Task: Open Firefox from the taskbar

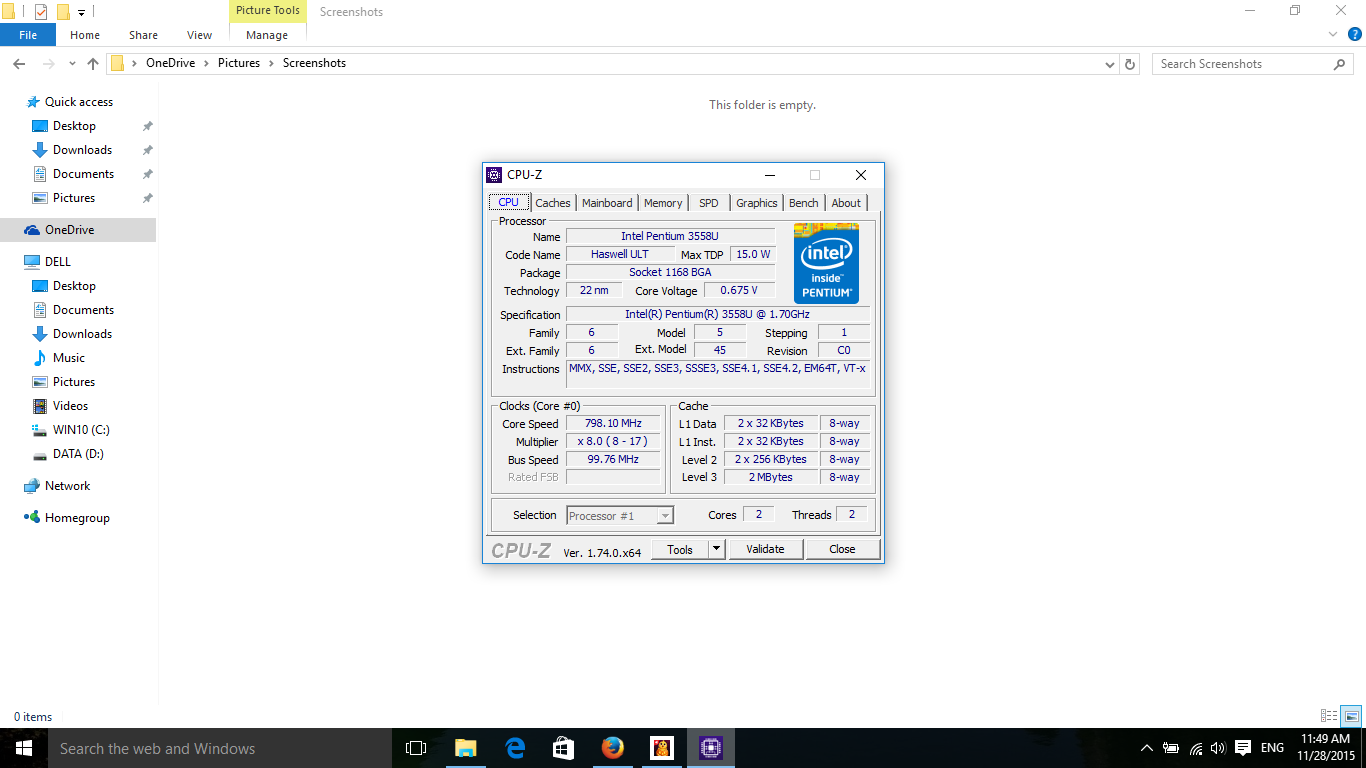Action: coord(613,748)
